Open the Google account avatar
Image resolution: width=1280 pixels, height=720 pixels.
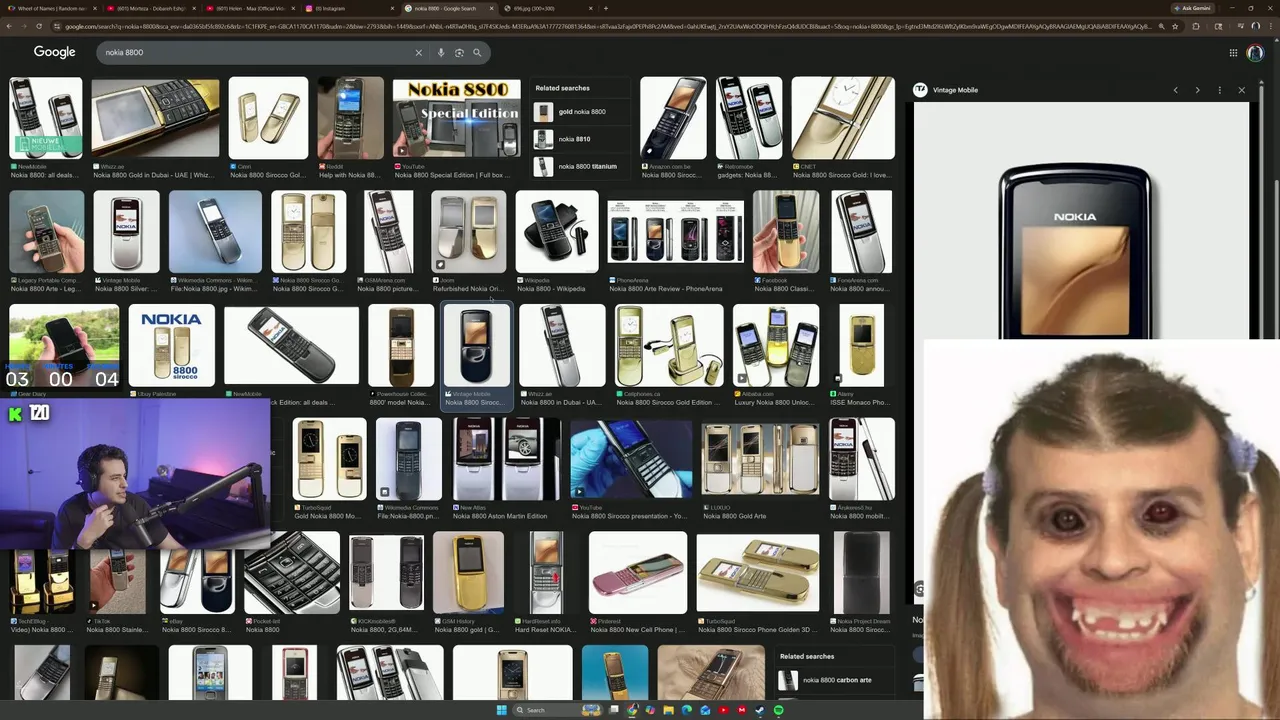1255,53
